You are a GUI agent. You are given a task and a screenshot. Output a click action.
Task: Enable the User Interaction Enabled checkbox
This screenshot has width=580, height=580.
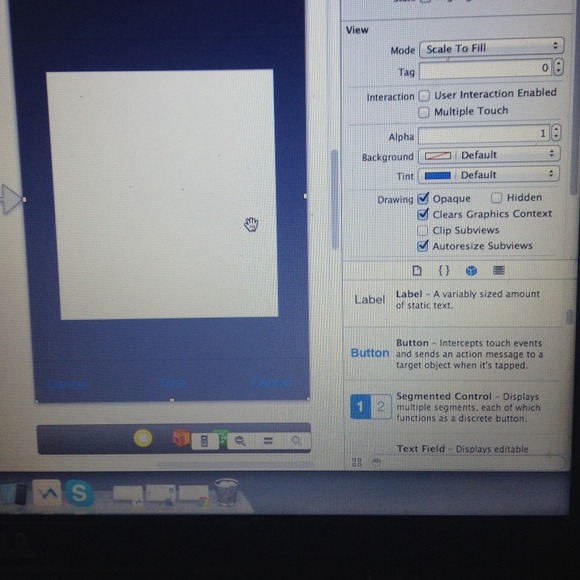[424, 96]
